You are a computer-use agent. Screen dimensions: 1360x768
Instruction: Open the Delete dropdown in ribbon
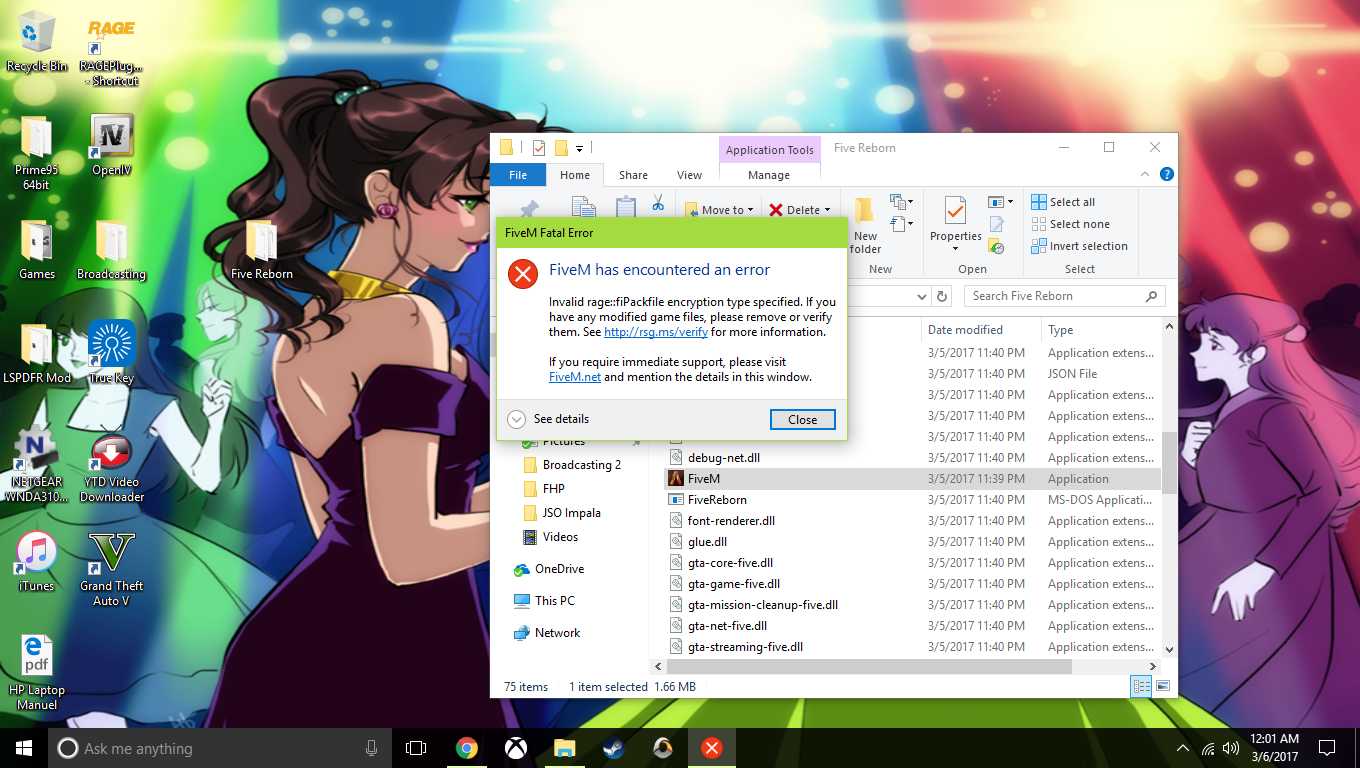(800, 210)
